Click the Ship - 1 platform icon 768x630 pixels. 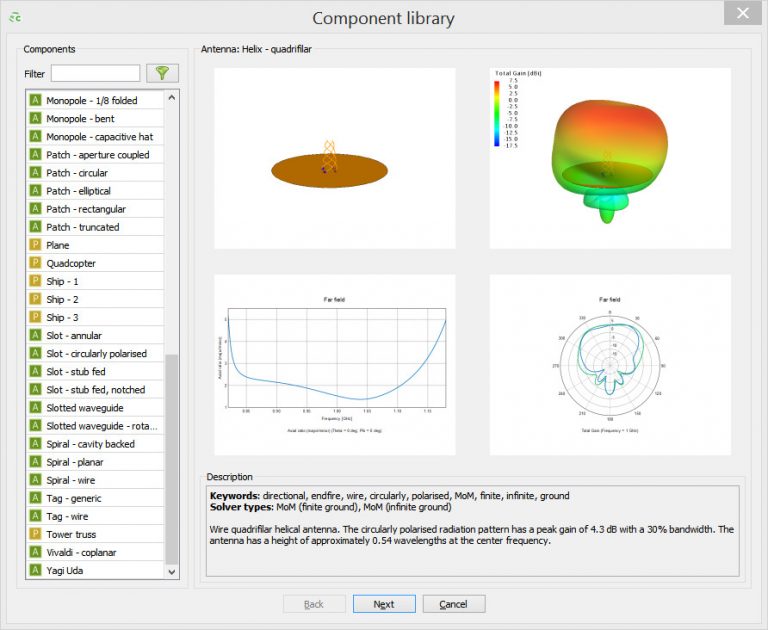[36, 282]
